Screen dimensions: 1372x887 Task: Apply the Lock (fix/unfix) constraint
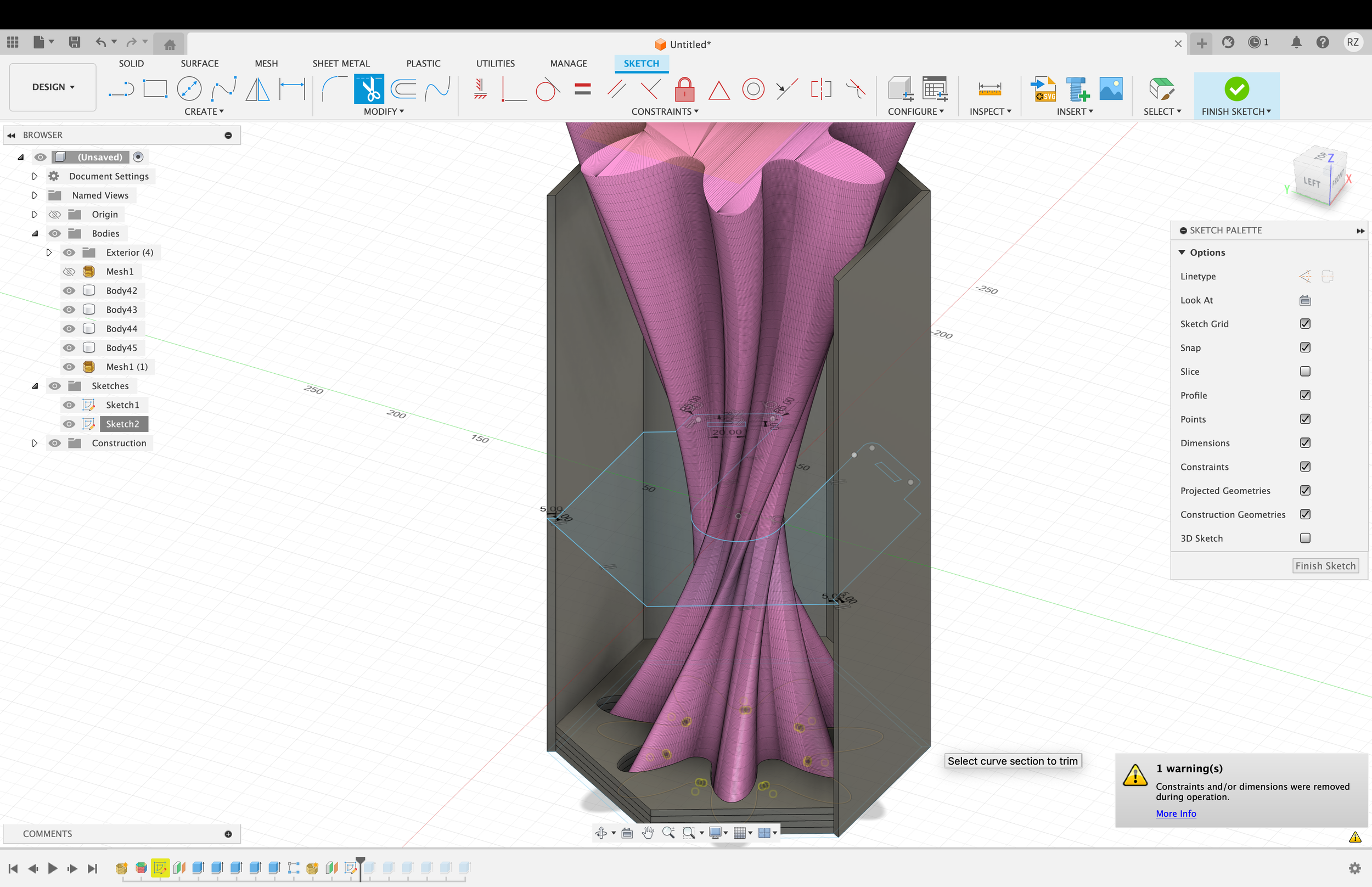click(684, 89)
